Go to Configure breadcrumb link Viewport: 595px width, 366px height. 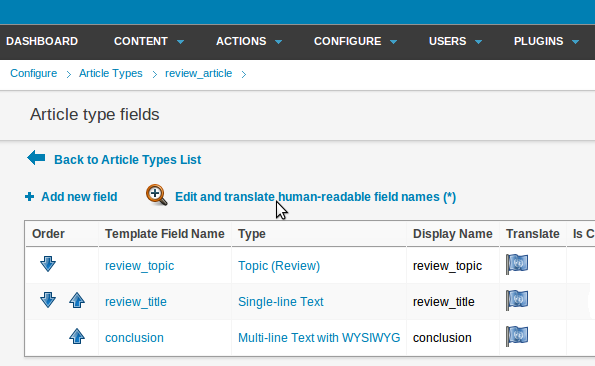33,73
